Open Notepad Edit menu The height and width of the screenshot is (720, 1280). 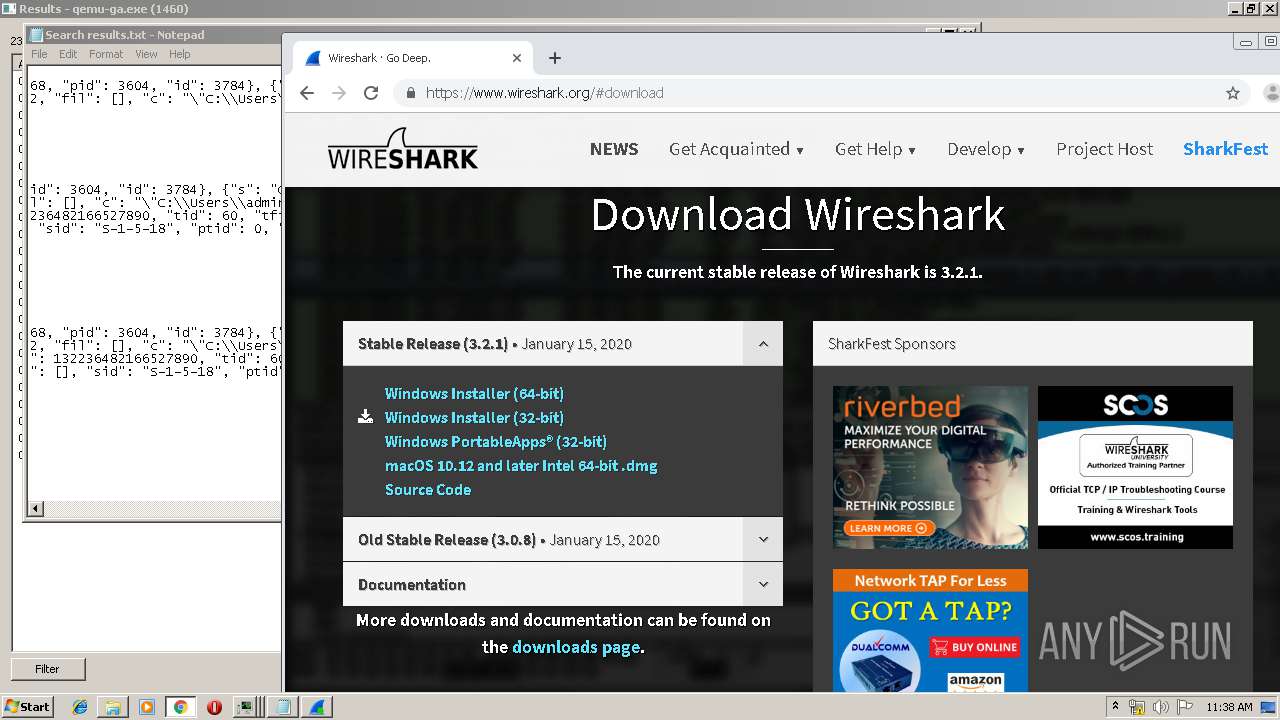click(x=68, y=54)
